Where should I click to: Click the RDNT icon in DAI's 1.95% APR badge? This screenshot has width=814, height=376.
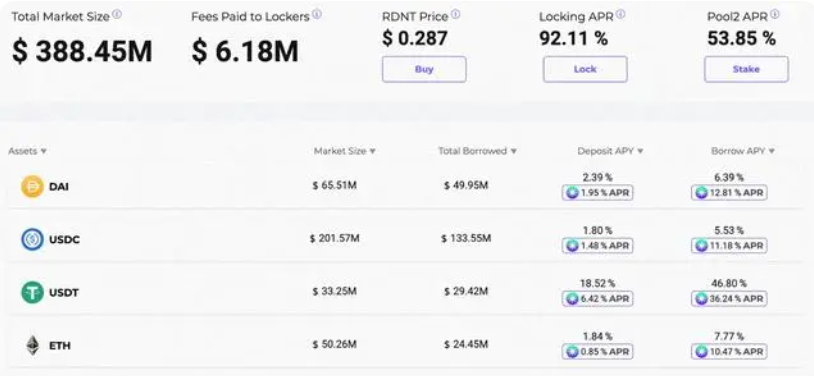pyautogui.click(x=572, y=193)
